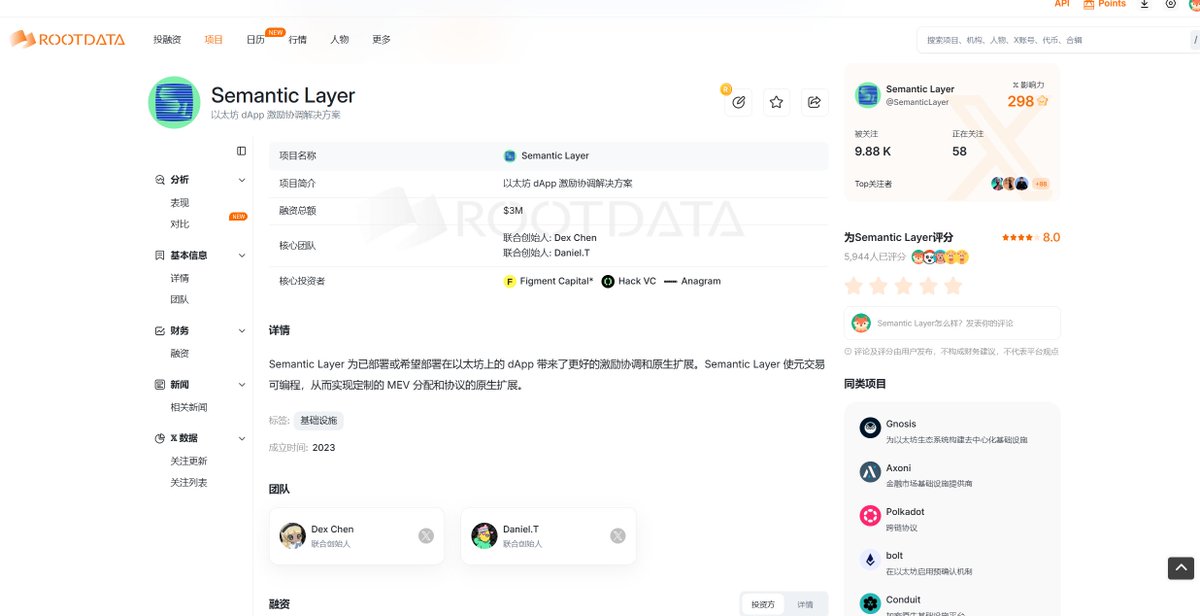
Task: Collapse the X 数据 sidebar section
Action: click(x=242, y=439)
